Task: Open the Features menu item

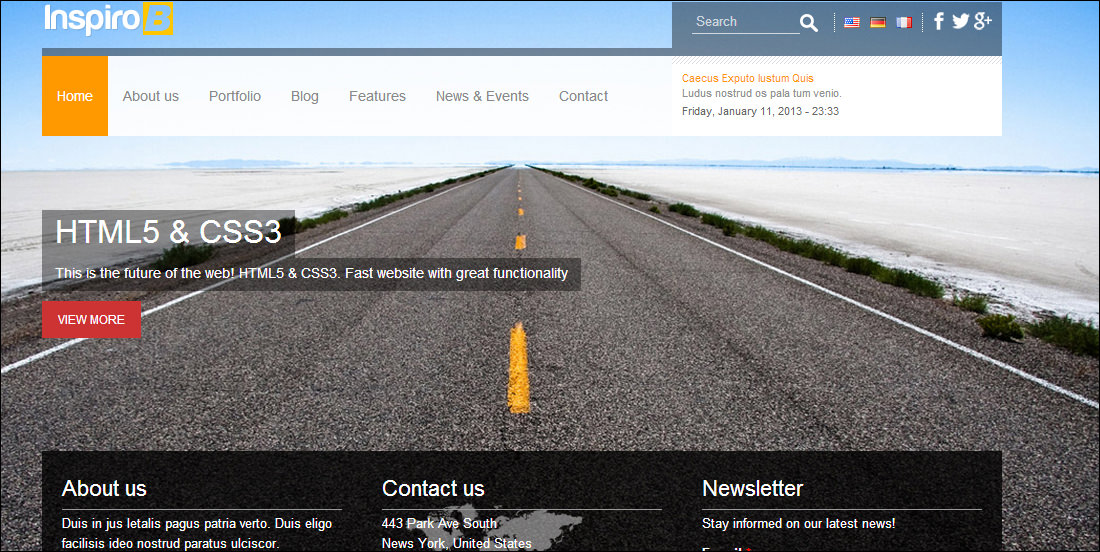Action: point(377,96)
